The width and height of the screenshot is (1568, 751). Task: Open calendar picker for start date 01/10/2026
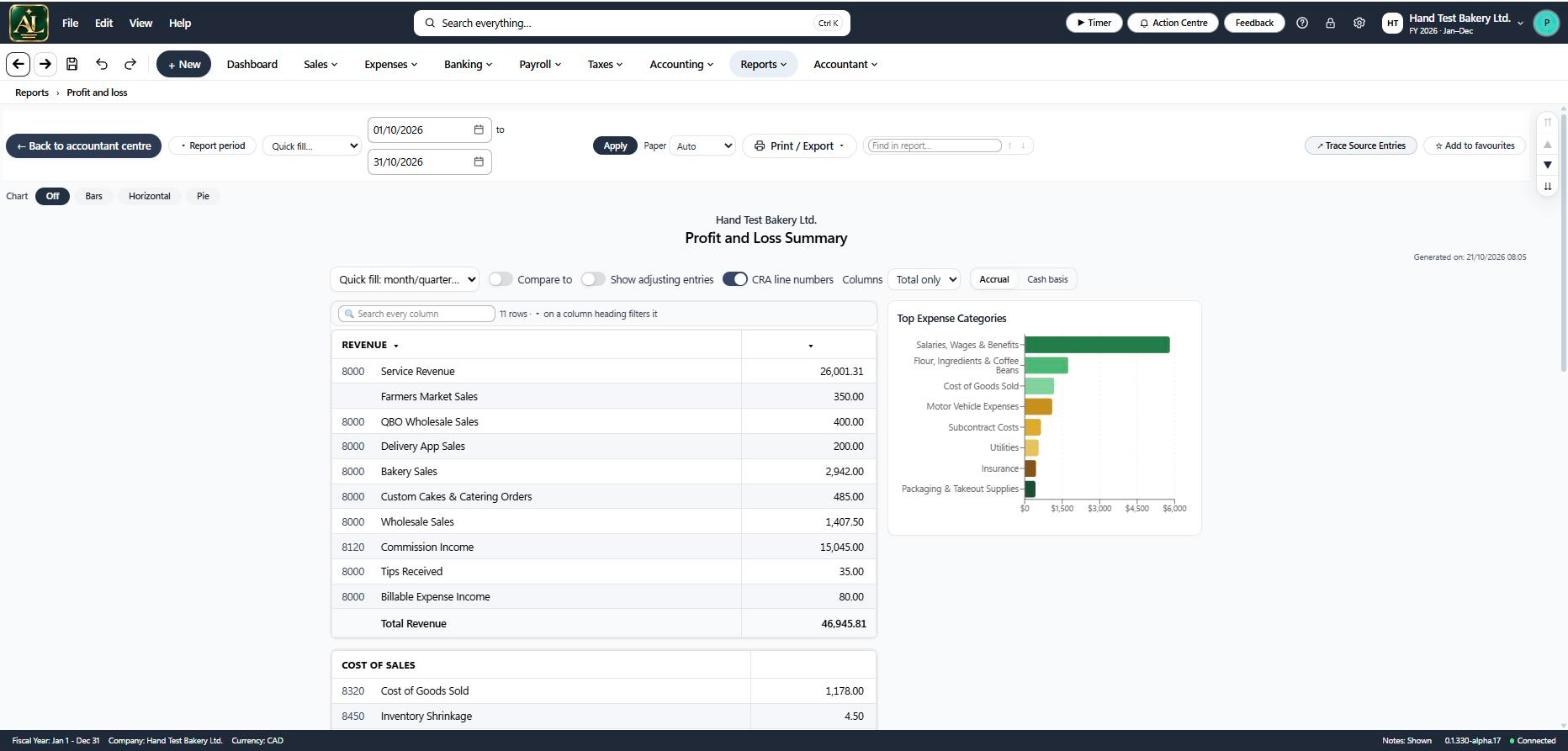pyautogui.click(x=479, y=130)
